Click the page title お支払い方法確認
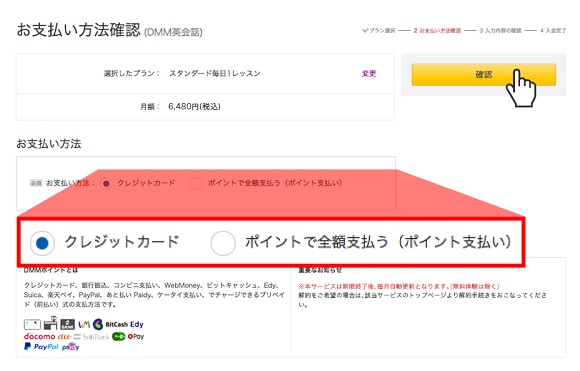Image resolution: width=580 pixels, height=371 pixels. coord(79,30)
